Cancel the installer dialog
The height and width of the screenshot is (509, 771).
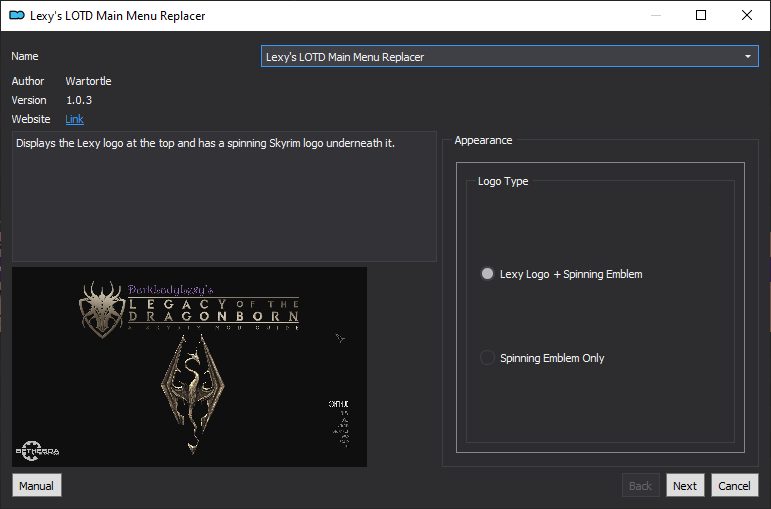[x=734, y=485]
